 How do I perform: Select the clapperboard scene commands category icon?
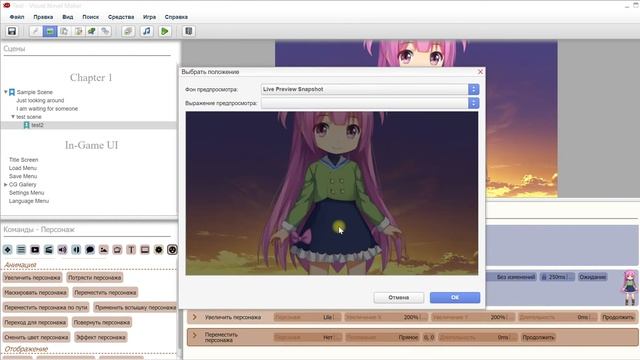49,249
